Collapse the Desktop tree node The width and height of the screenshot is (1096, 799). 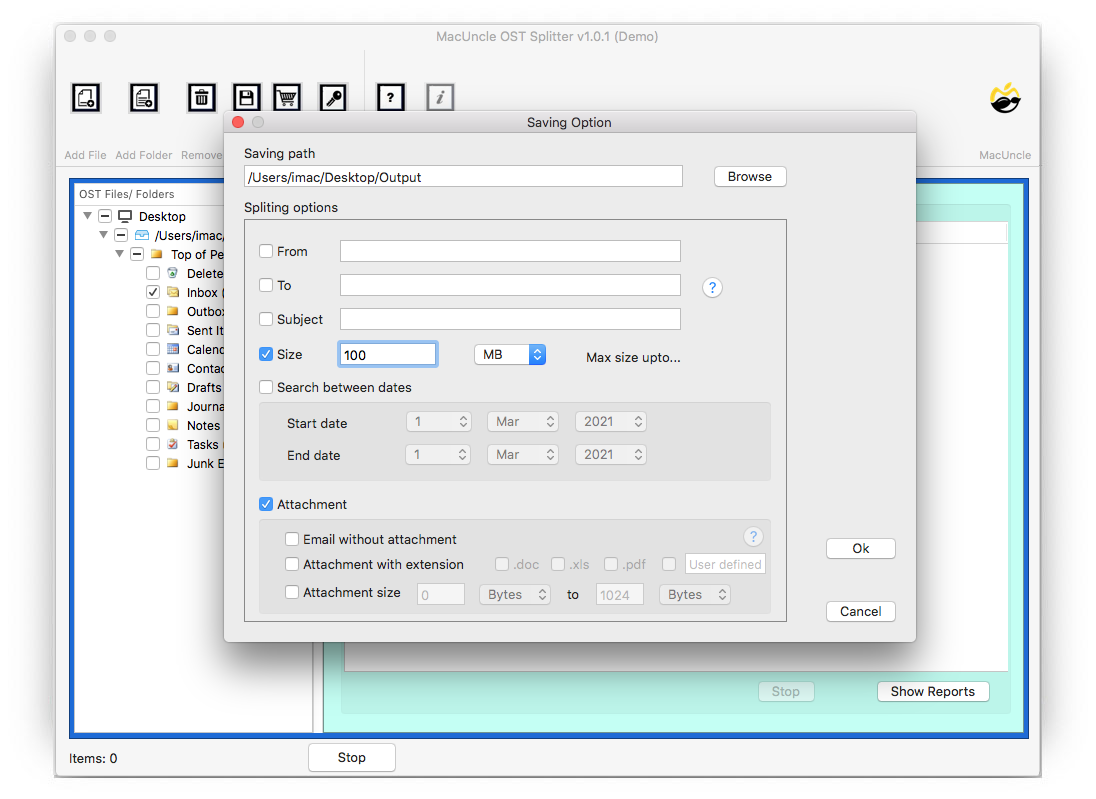click(x=88, y=216)
